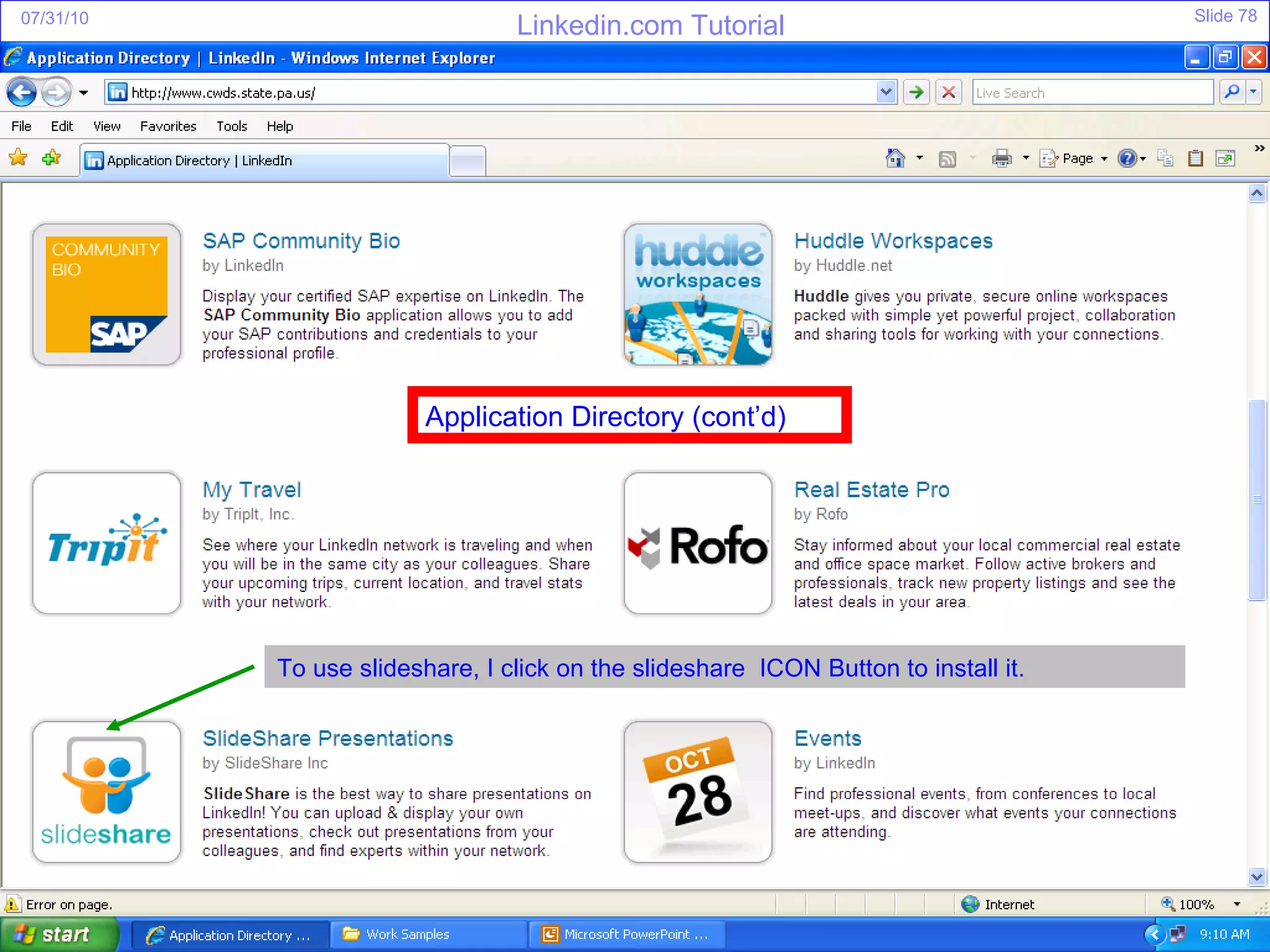Expand the zoom level dropdown arrow
The image size is (1270, 952).
[x=1237, y=904]
